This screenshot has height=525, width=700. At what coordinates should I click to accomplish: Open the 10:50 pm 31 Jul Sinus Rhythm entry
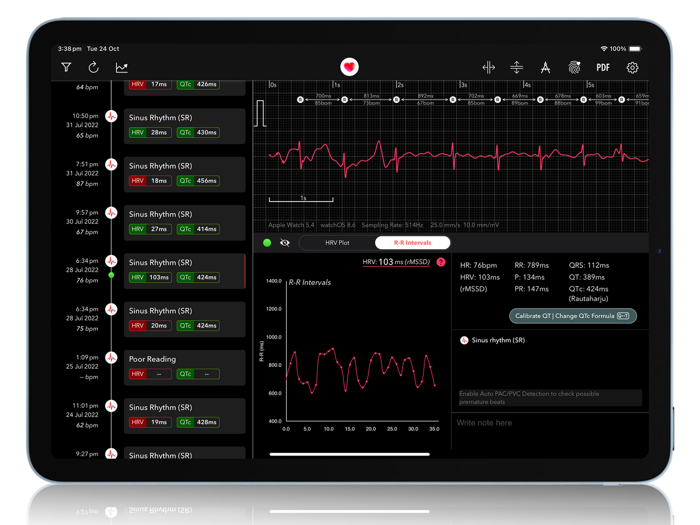click(x=184, y=126)
